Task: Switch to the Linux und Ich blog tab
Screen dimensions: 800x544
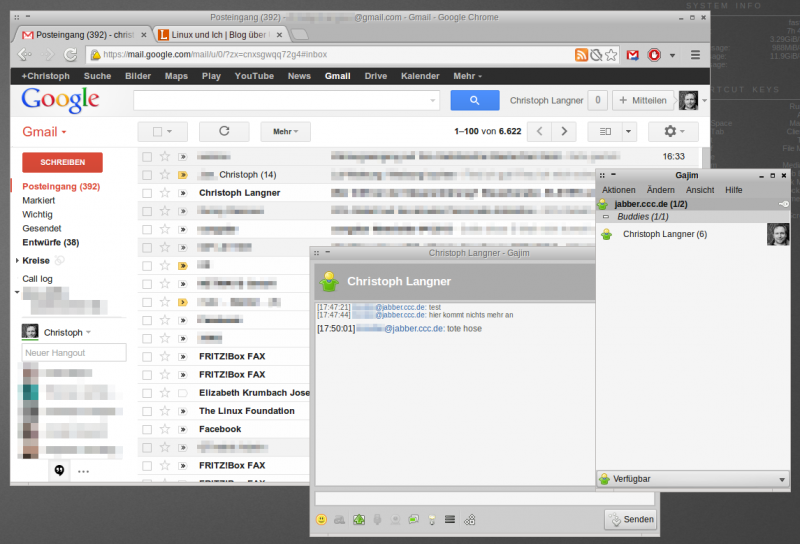Action: point(219,35)
